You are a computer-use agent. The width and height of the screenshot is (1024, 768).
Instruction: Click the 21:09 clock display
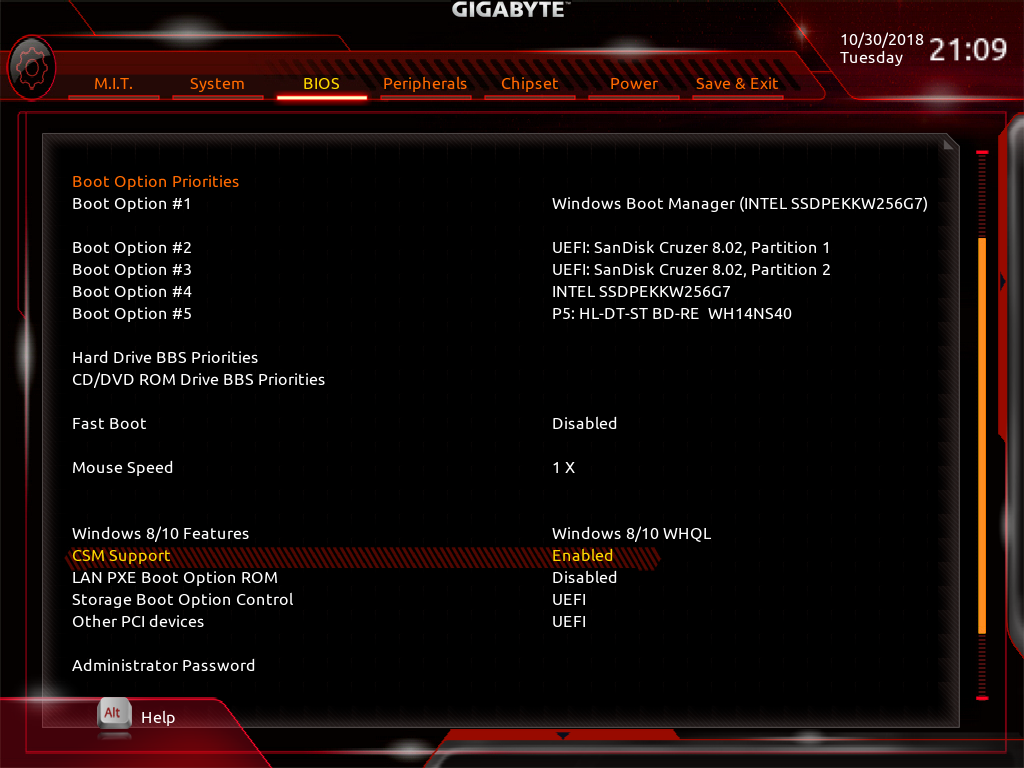point(968,50)
